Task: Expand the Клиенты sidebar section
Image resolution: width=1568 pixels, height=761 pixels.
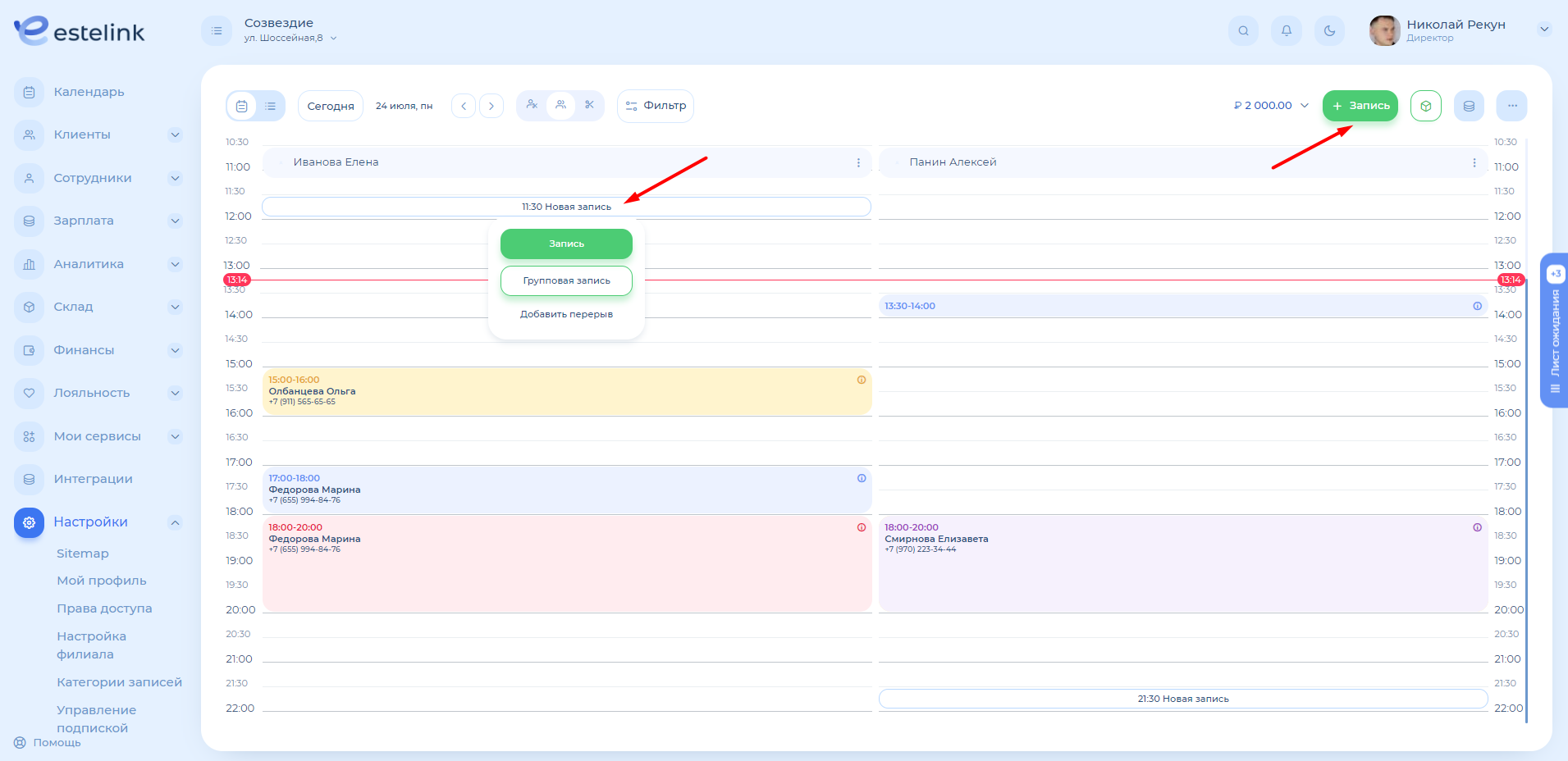Action: point(175,134)
